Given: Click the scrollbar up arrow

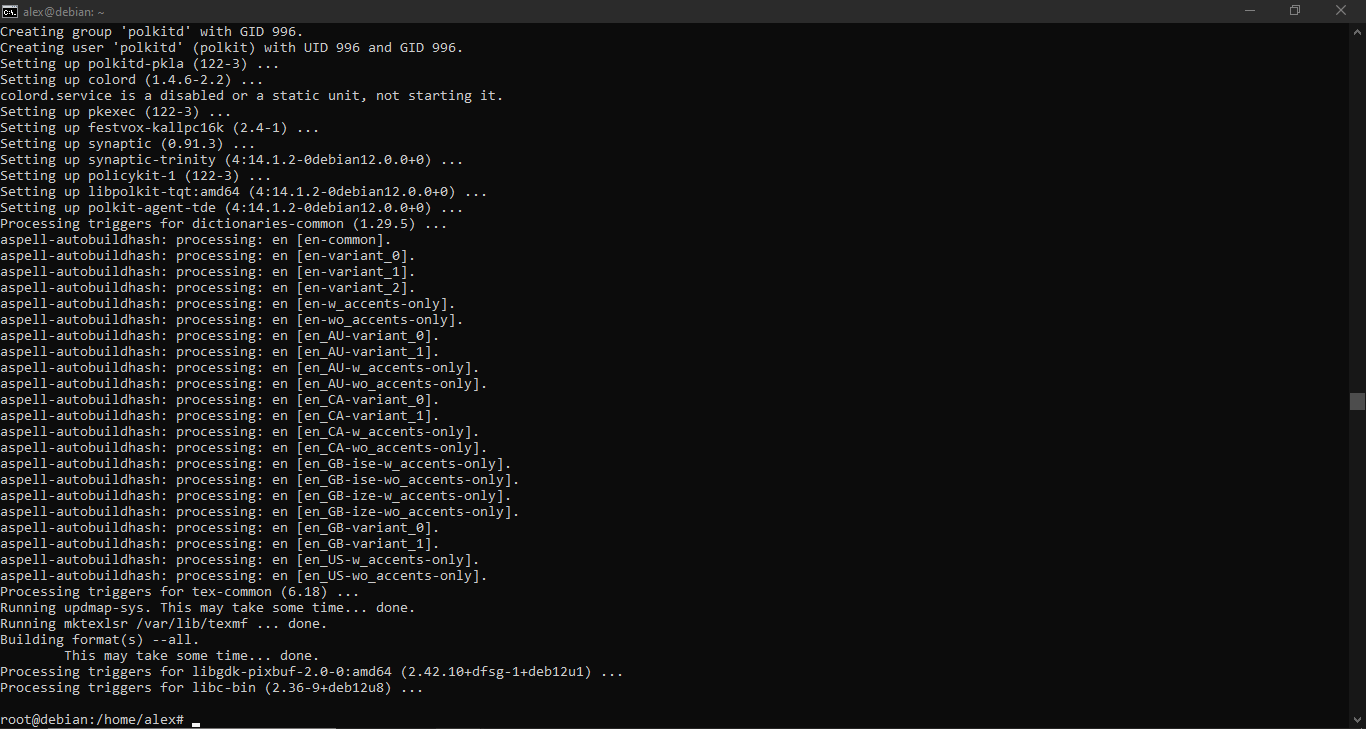Looking at the screenshot, I should [1359, 30].
